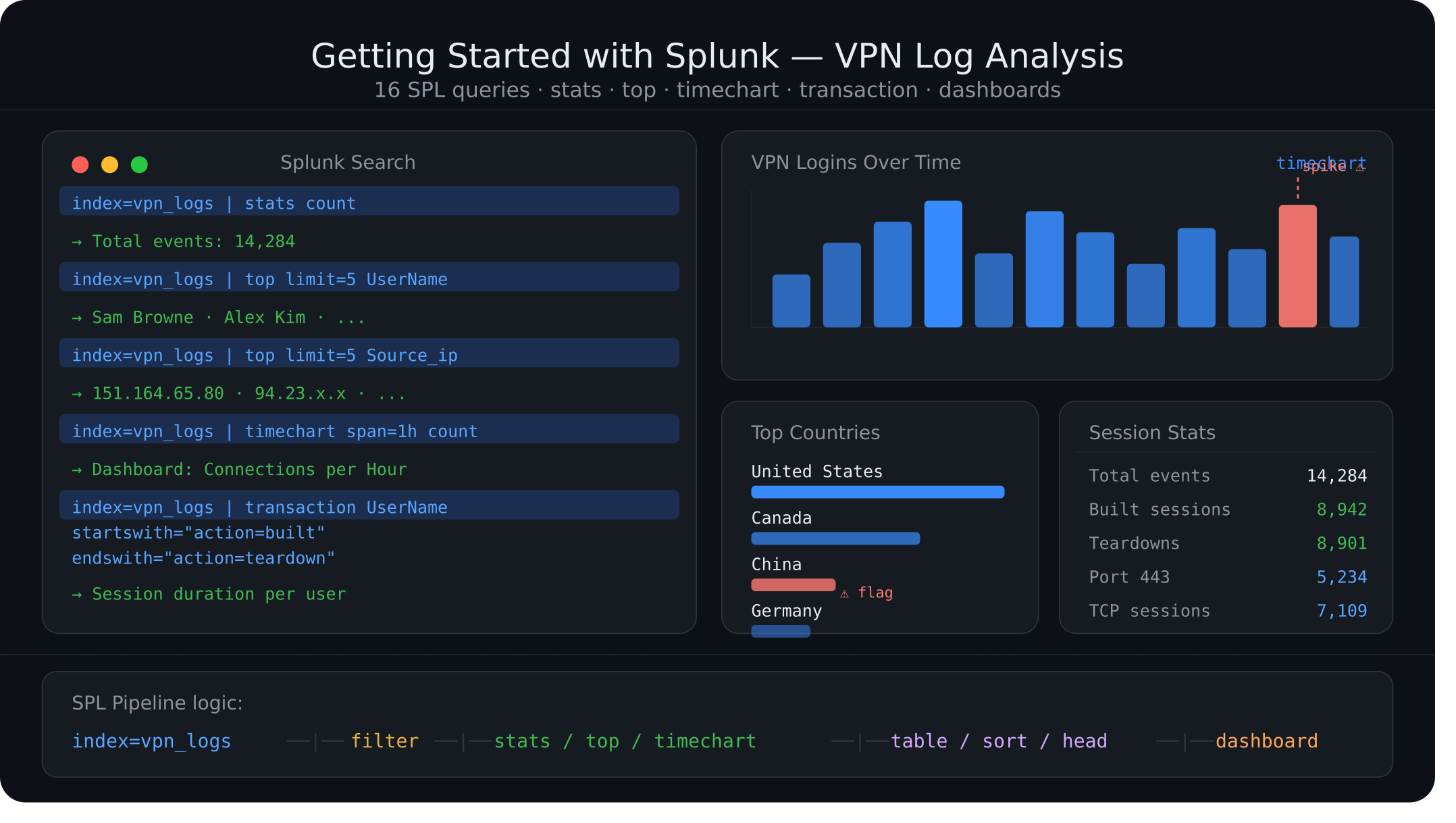1456x823 pixels.
Task: Click 'Total events: 14,284' result text
Action: pos(184,242)
